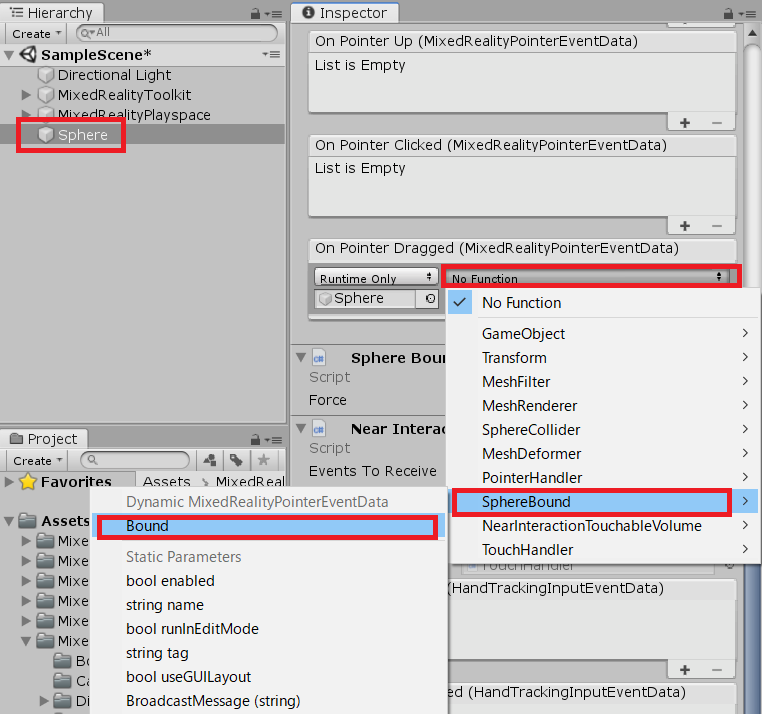Open MeshDeformer submenu
Viewport: 762px width, 714px height.
(603, 453)
